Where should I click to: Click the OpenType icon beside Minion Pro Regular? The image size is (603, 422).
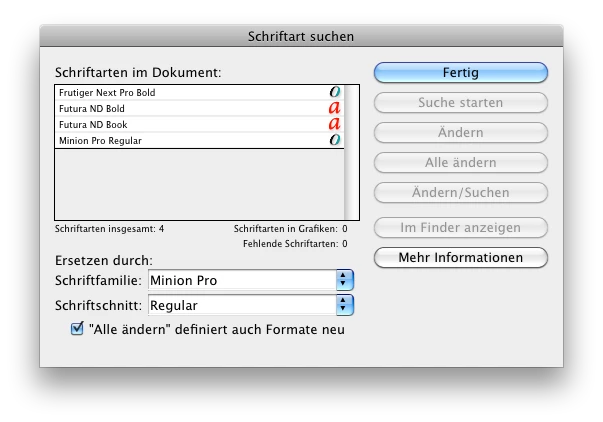point(335,140)
